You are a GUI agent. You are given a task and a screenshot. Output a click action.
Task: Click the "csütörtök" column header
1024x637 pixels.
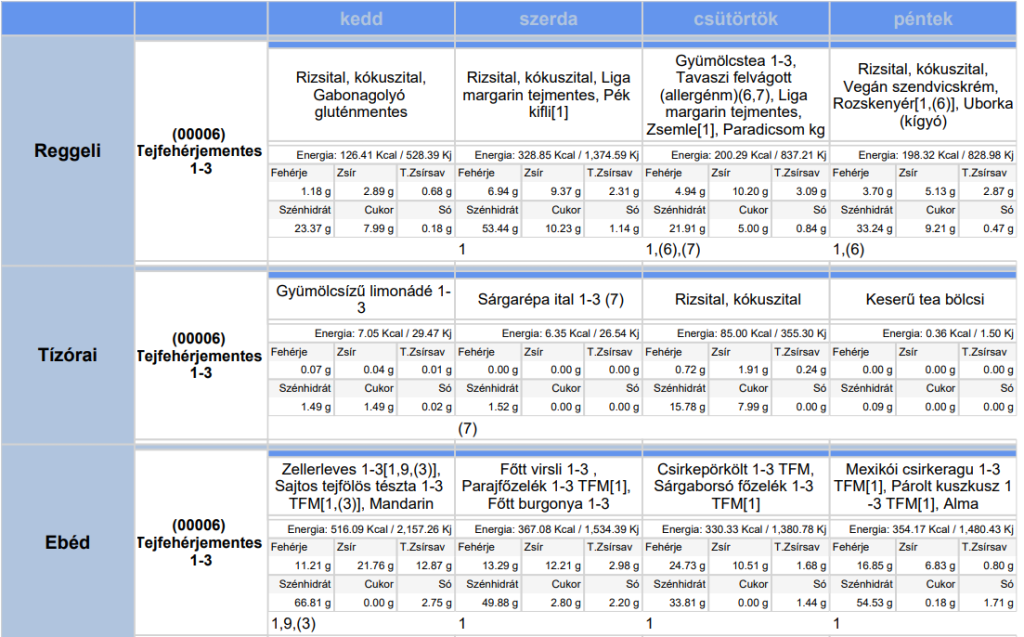point(735,19)
